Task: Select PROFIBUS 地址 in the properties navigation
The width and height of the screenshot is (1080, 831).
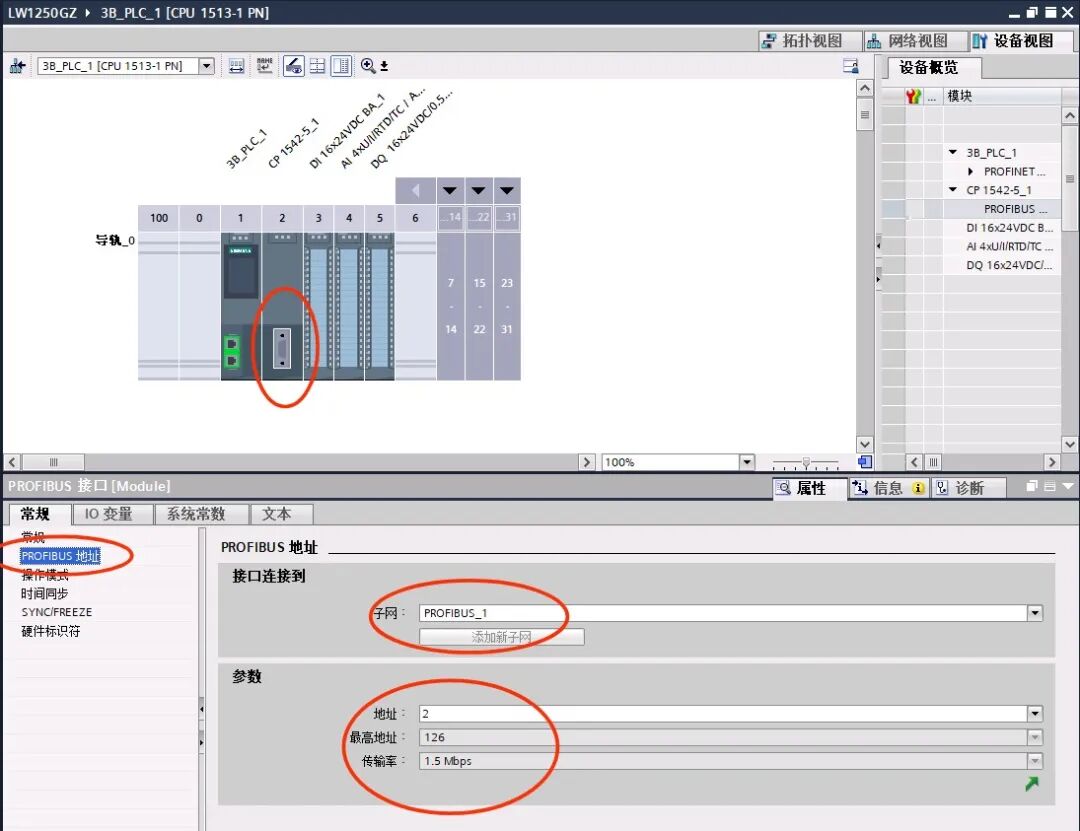Action: click(61, 556)
